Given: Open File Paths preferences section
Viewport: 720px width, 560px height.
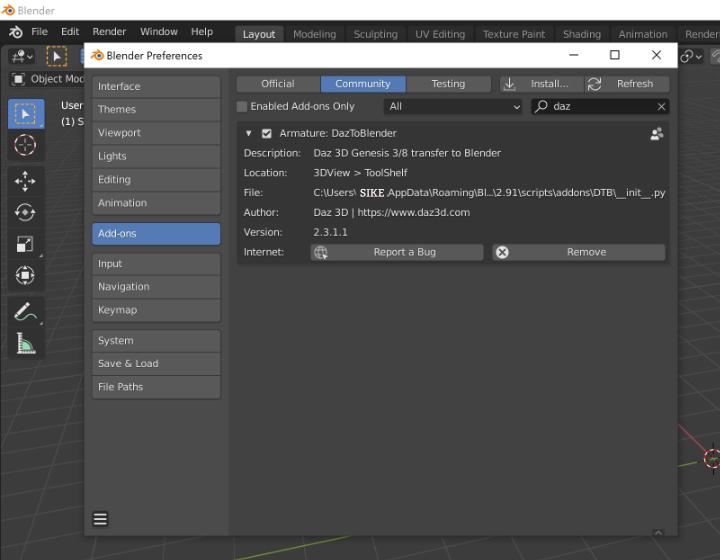Looking at the screenshot, I should coord(156,387).
